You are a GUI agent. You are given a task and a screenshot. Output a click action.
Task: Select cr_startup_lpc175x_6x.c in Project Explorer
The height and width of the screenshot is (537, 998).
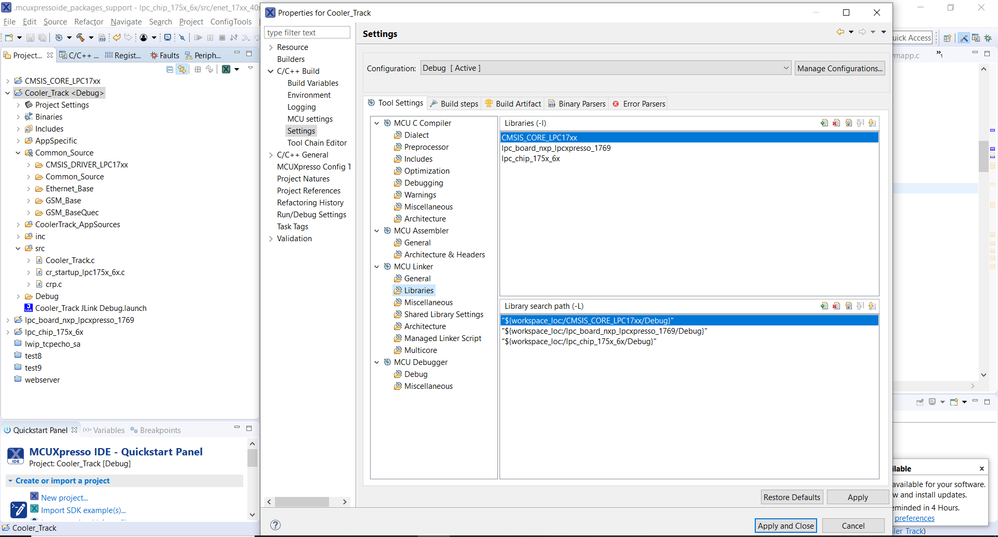[x=85, y=272]
